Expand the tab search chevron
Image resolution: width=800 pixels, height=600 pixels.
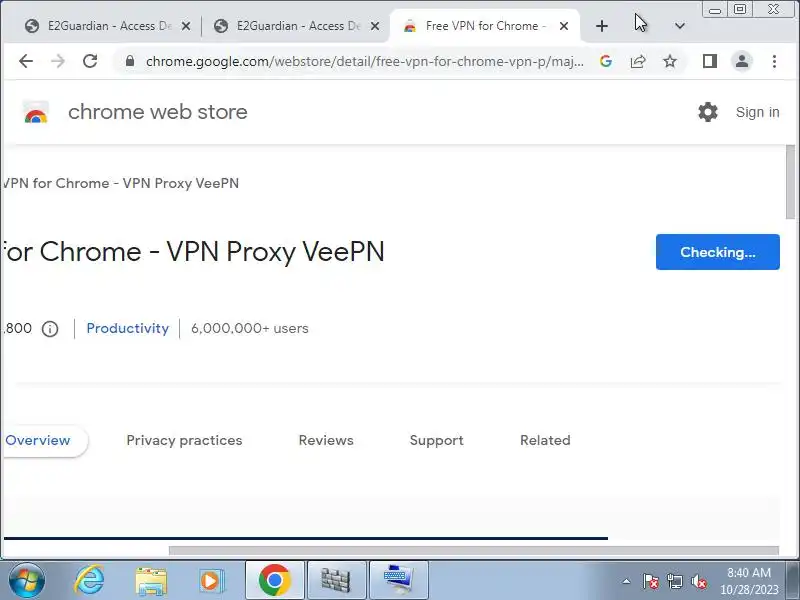click(680, 26)
